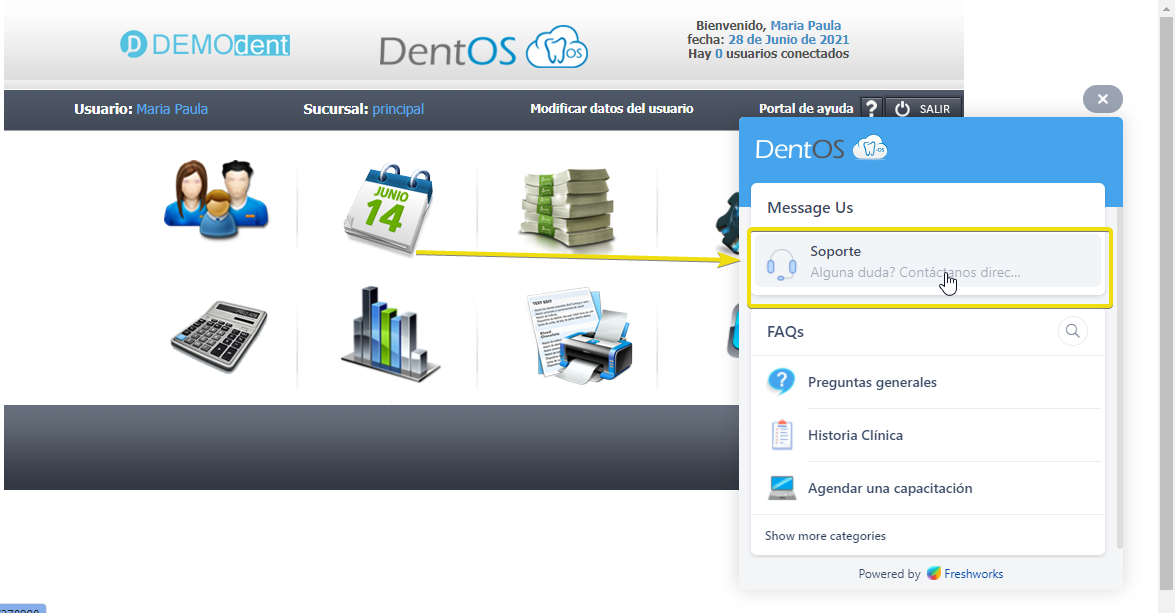Click the Message Us heading
The image size is (1175, 613).
pyautogui.click(x=810, y=208)
